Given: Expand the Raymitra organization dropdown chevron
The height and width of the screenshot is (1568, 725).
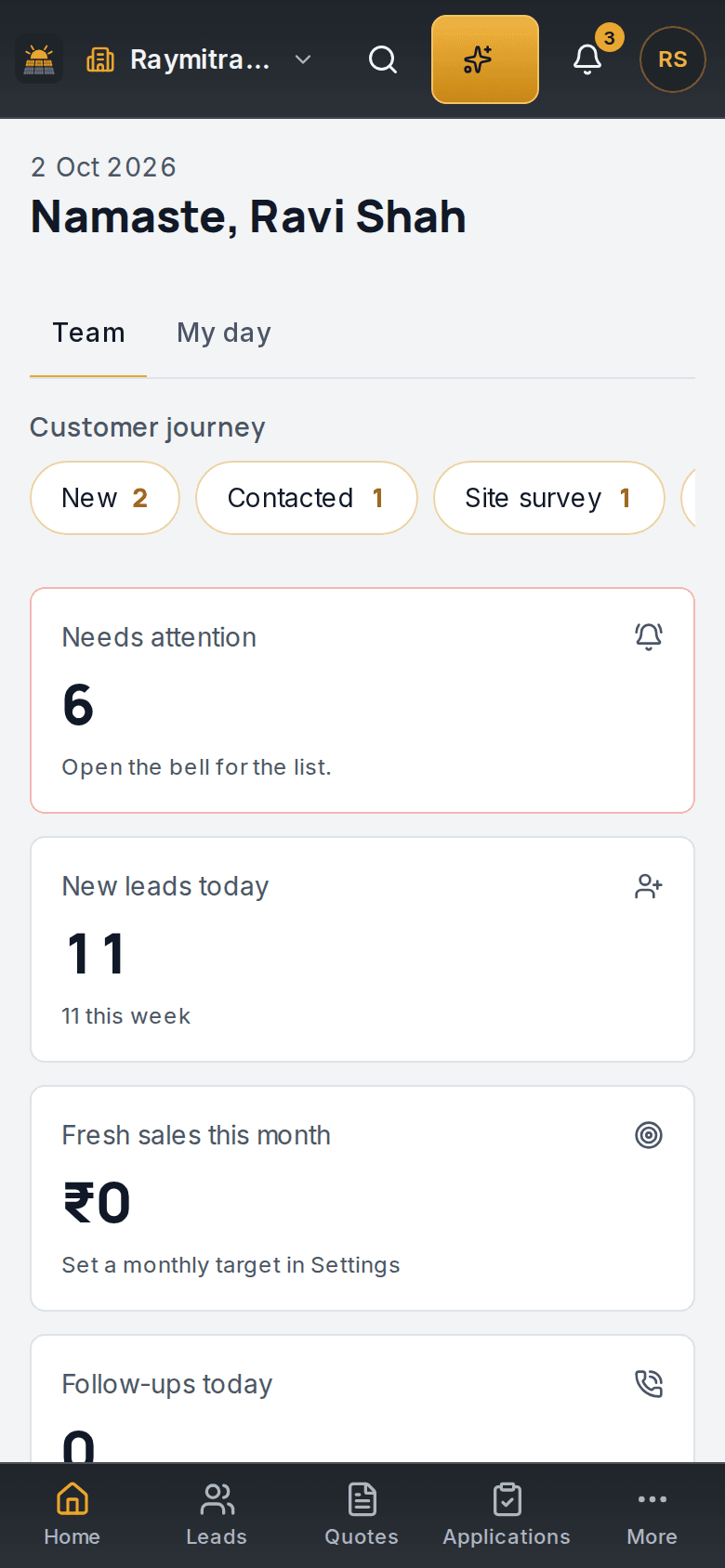Looking at the screenshot, I should [x=303, y=59].
